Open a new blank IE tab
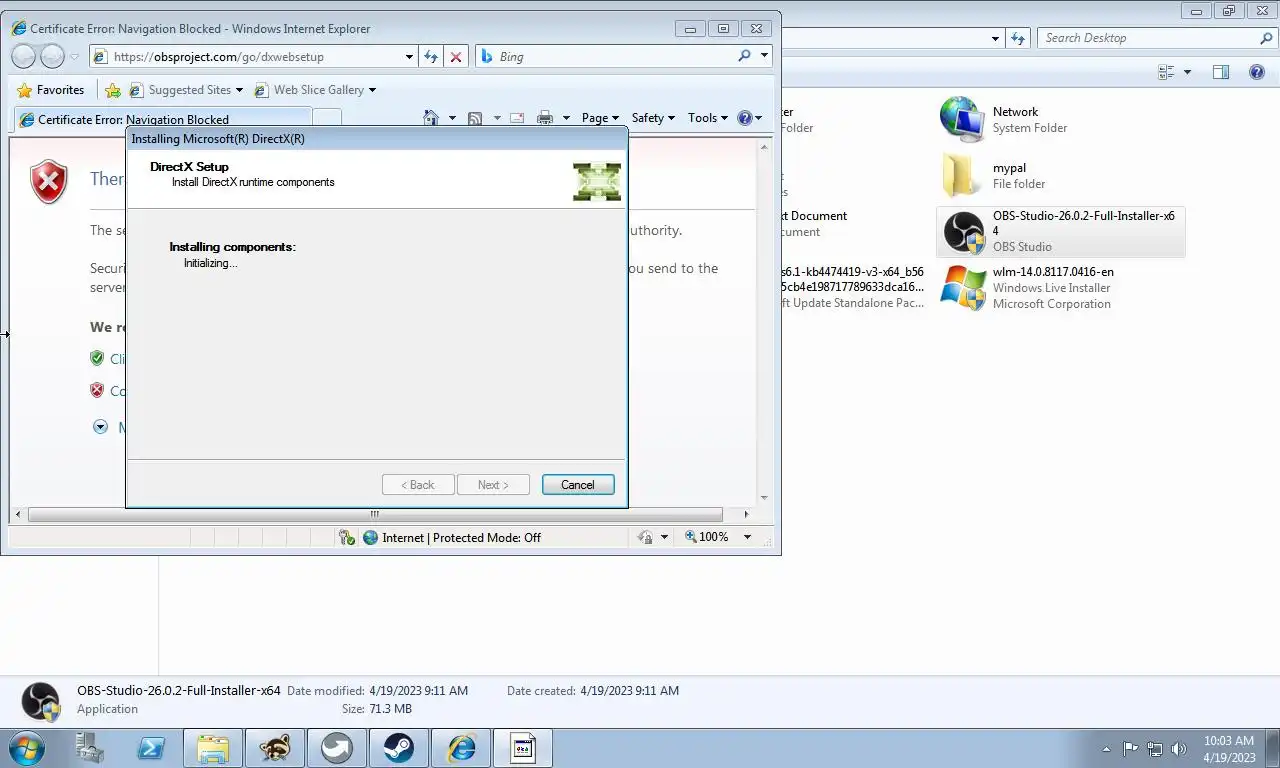The width and height of the screenshot is (1280, 768). click(327, 119)
